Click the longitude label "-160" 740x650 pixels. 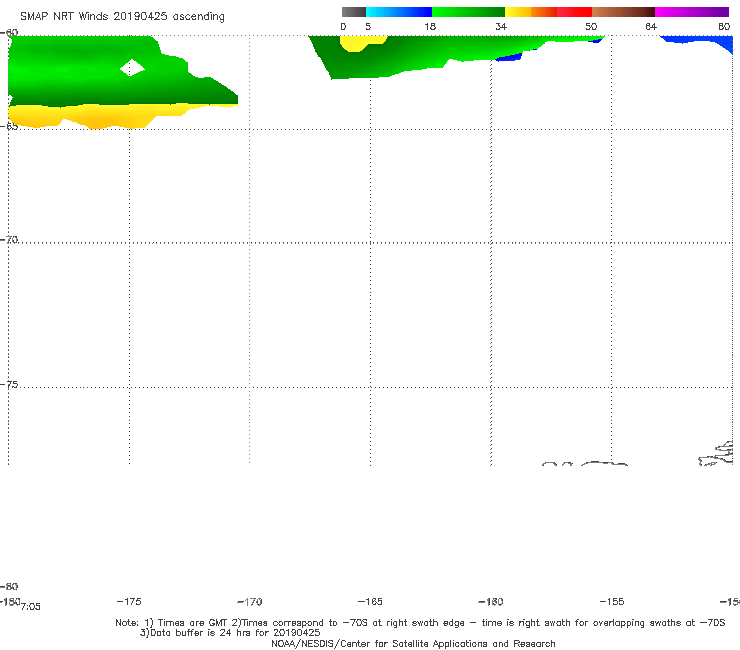[x=491, y=602]
